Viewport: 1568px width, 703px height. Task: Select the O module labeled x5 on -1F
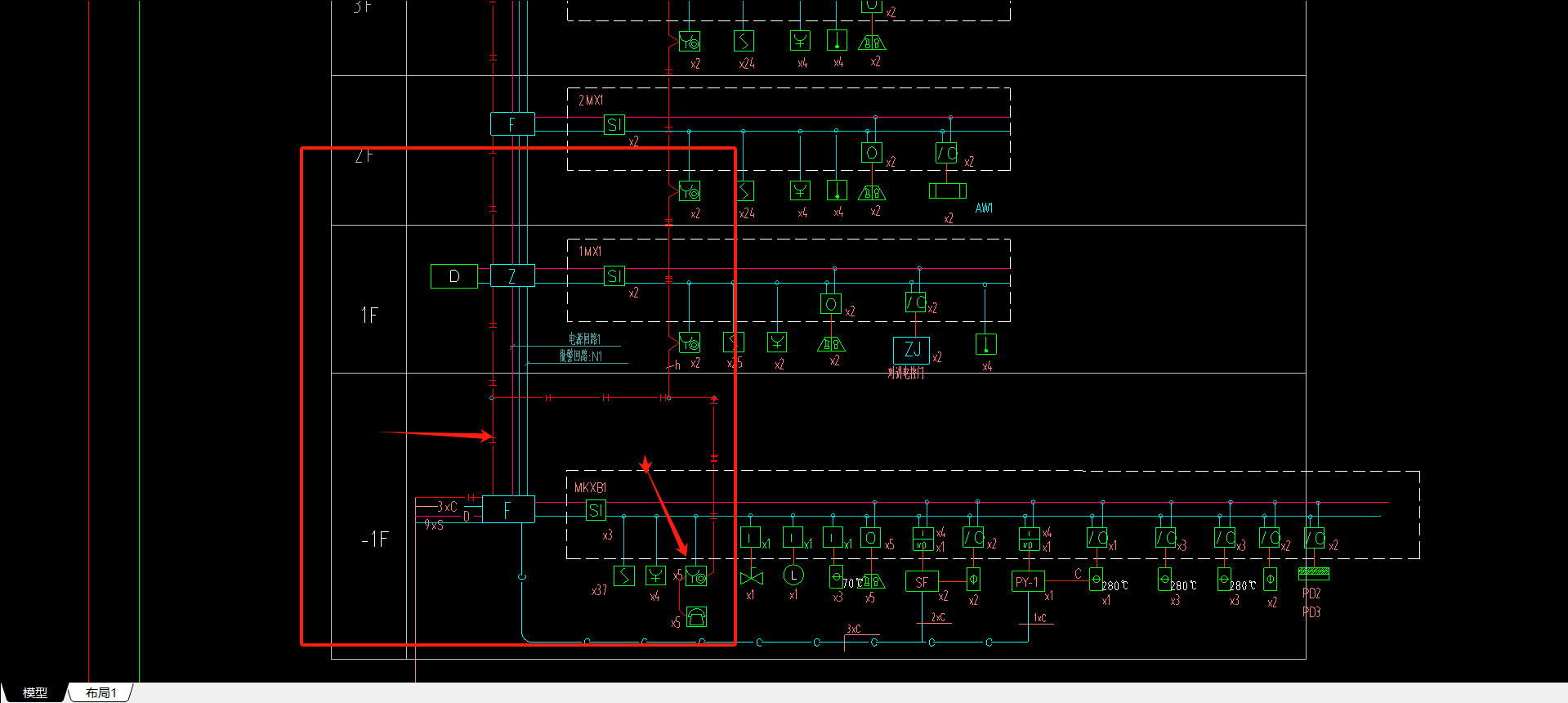871,538
